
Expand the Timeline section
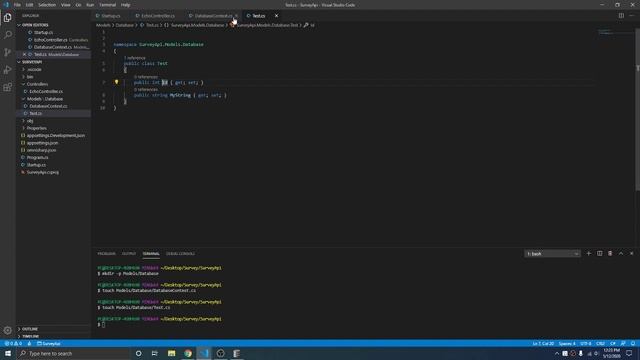tap(30, 336)
